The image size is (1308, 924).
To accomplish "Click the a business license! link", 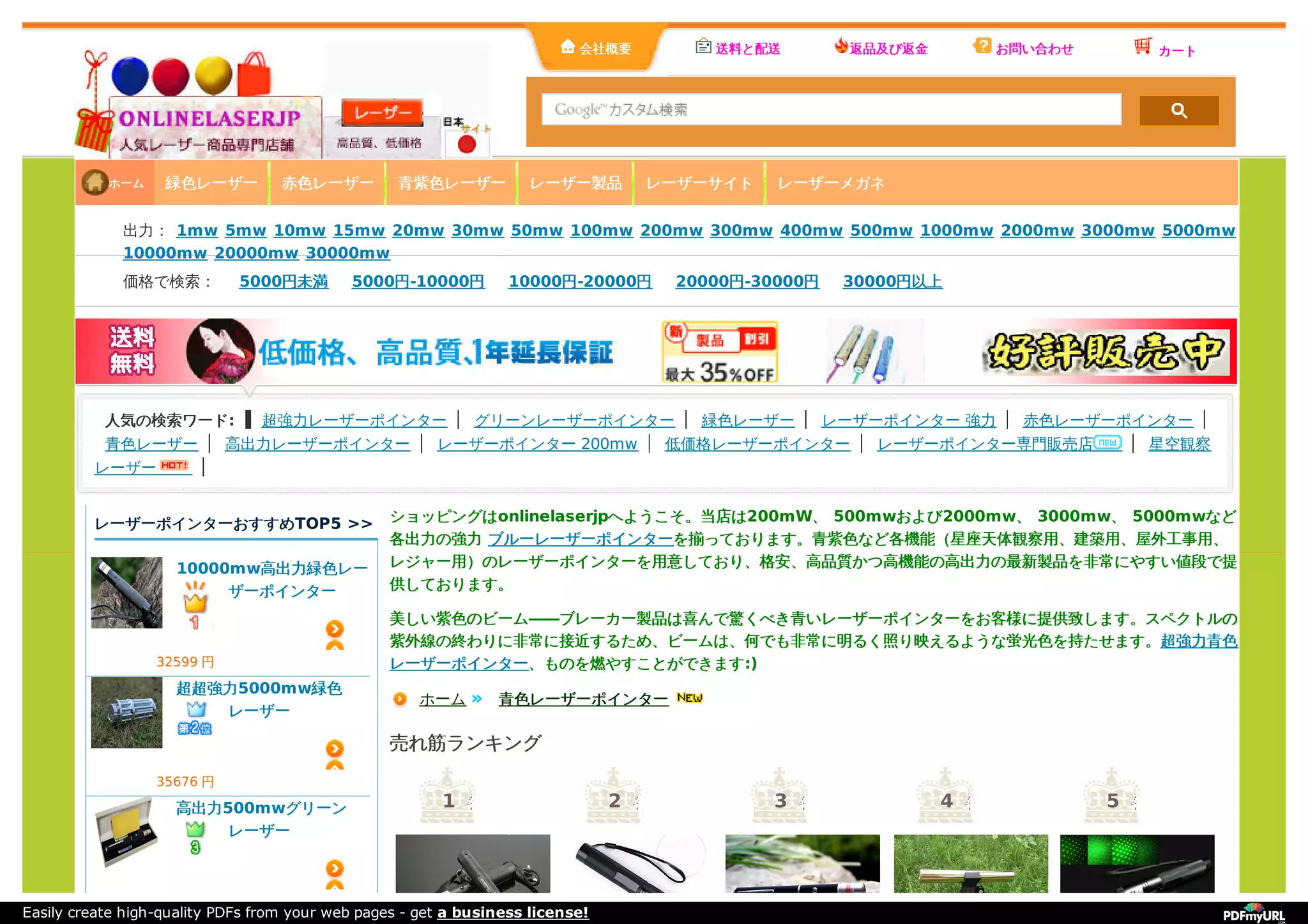I will 512,913.
